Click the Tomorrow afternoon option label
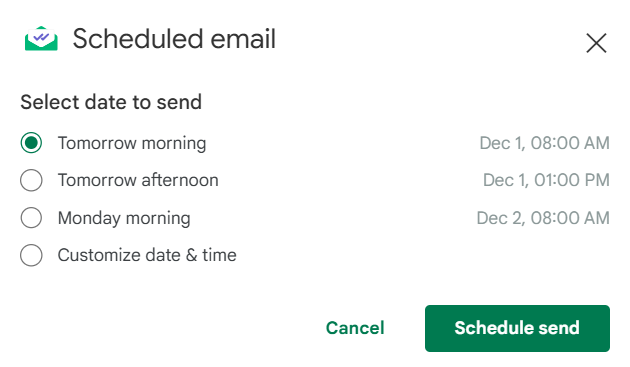This screenshot has width=630, height=367. coord(138,180)
